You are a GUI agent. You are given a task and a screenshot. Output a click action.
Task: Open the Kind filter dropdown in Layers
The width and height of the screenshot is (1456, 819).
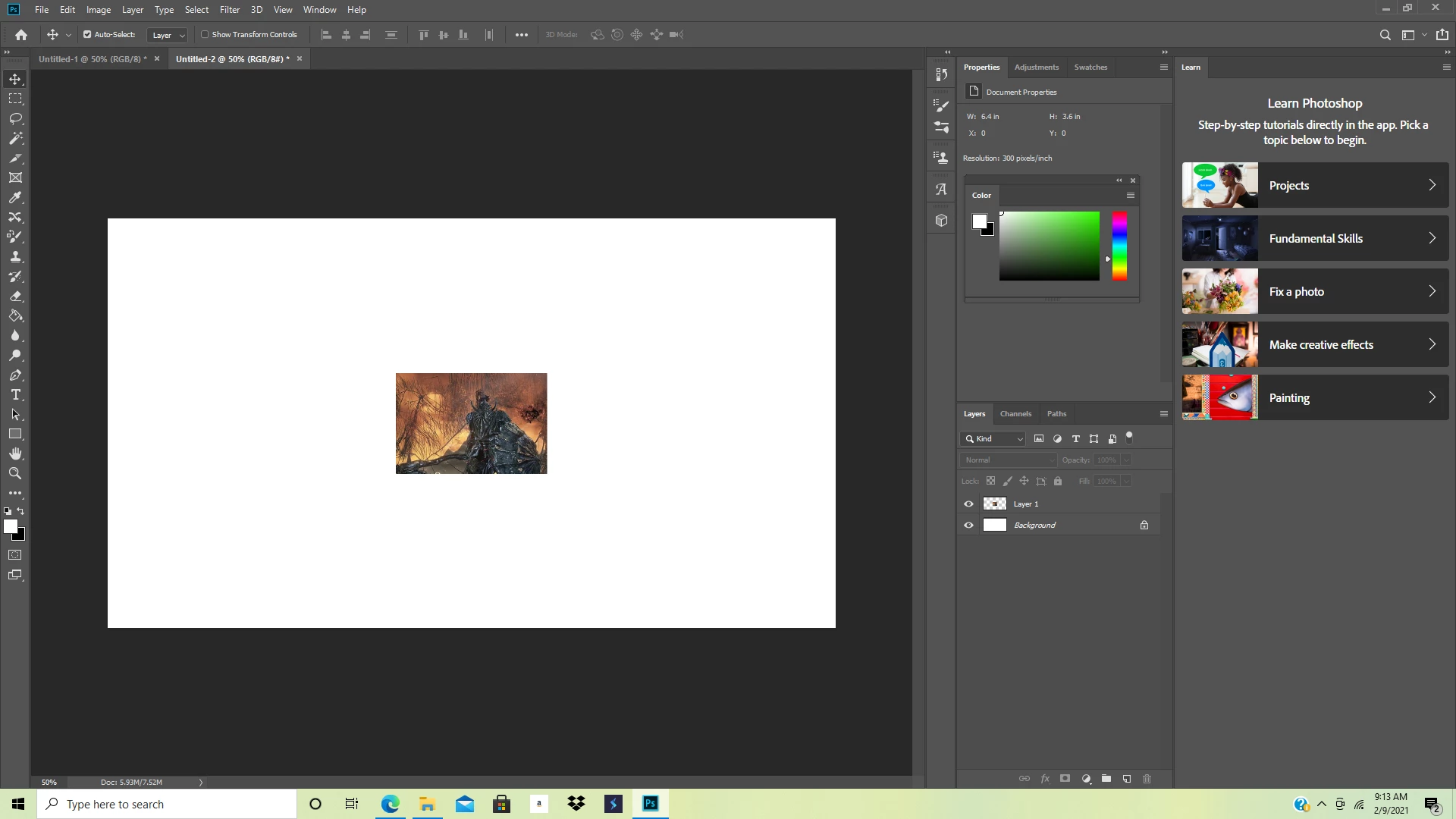coord(993,439)
